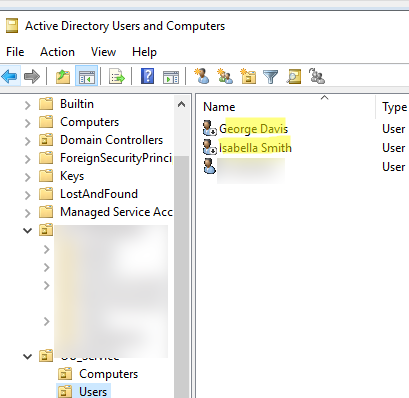
Task: Expand the Computers container at top
Action: 28,123
